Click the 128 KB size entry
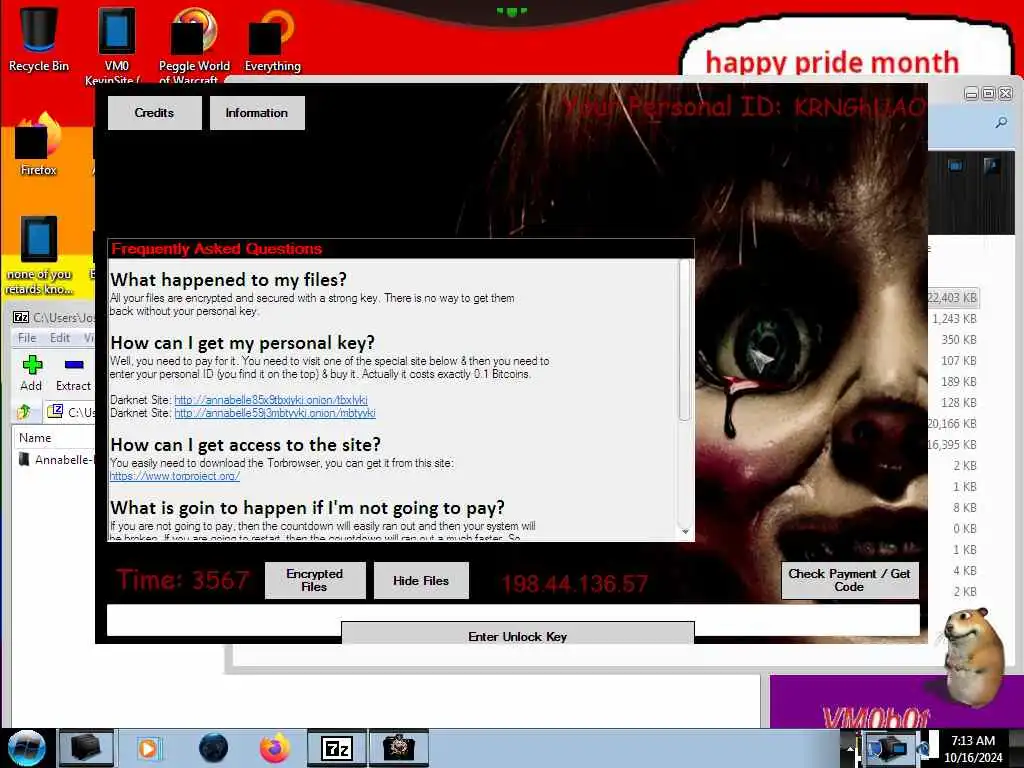1024x768 pixels. 959,402
